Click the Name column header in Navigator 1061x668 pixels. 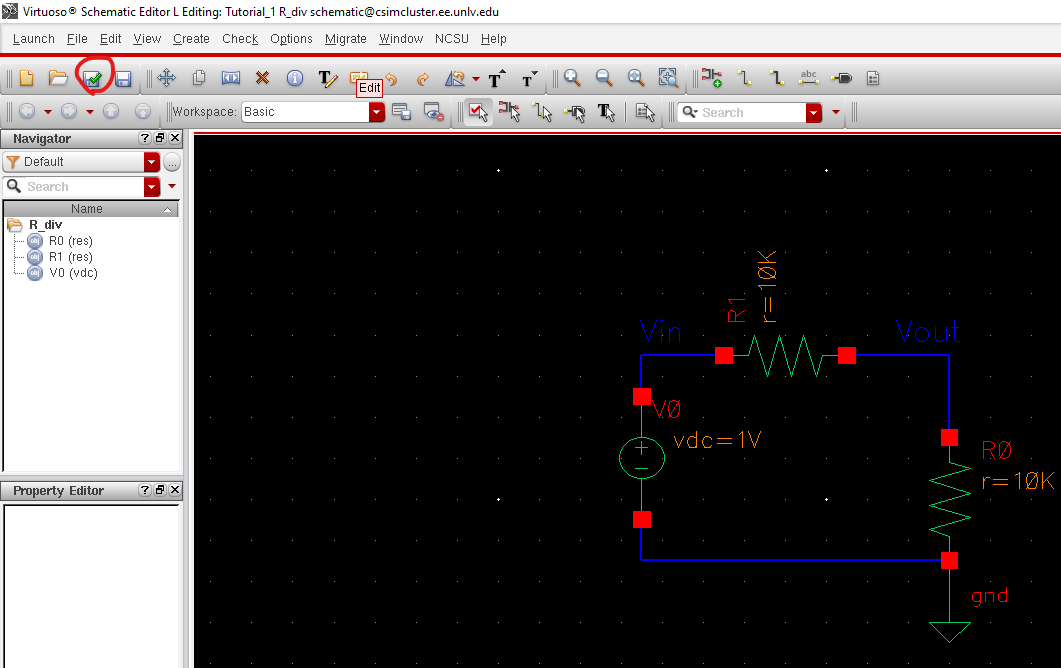click(x=87, y=209)
